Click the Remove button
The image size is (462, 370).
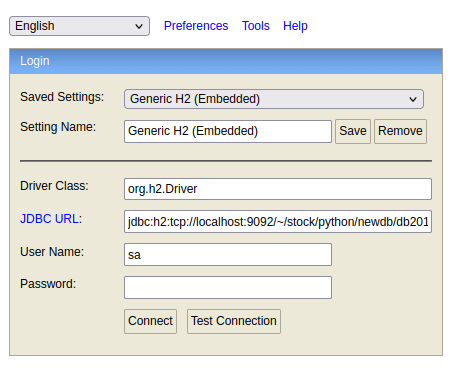[400, 131]
